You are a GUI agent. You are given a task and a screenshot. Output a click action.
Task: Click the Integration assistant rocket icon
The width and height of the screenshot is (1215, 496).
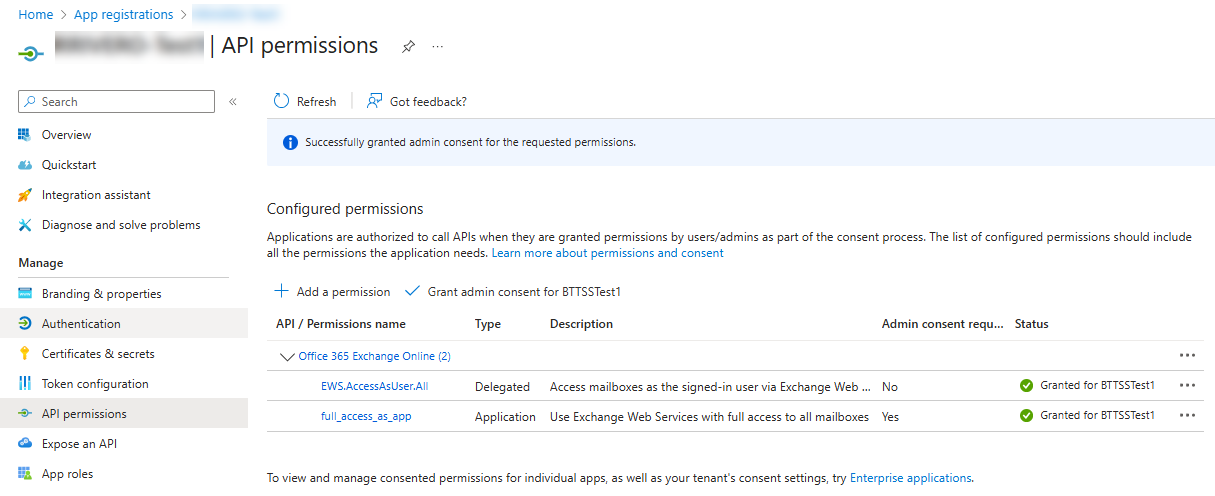(x=25, y=195)
